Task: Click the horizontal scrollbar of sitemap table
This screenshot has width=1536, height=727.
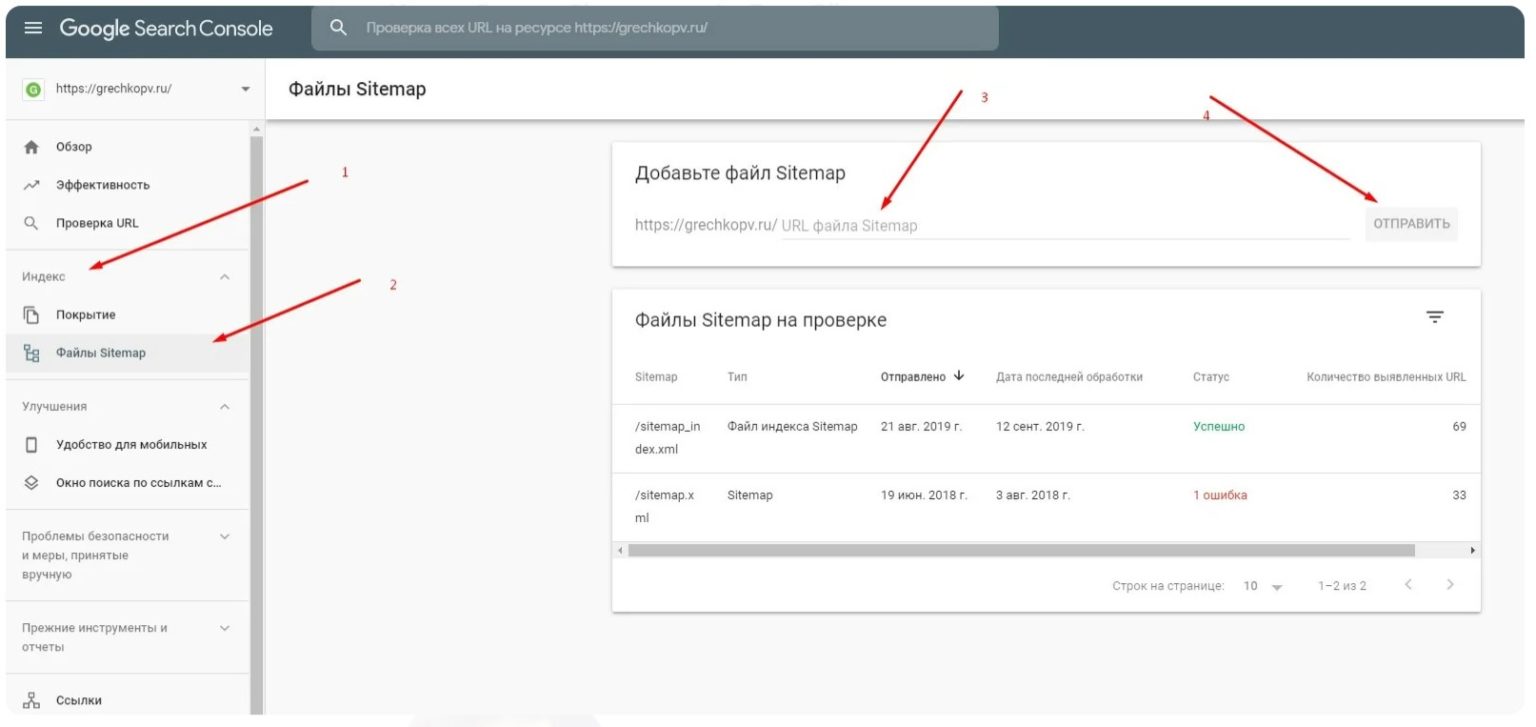Action: [x=1021, y=551]
